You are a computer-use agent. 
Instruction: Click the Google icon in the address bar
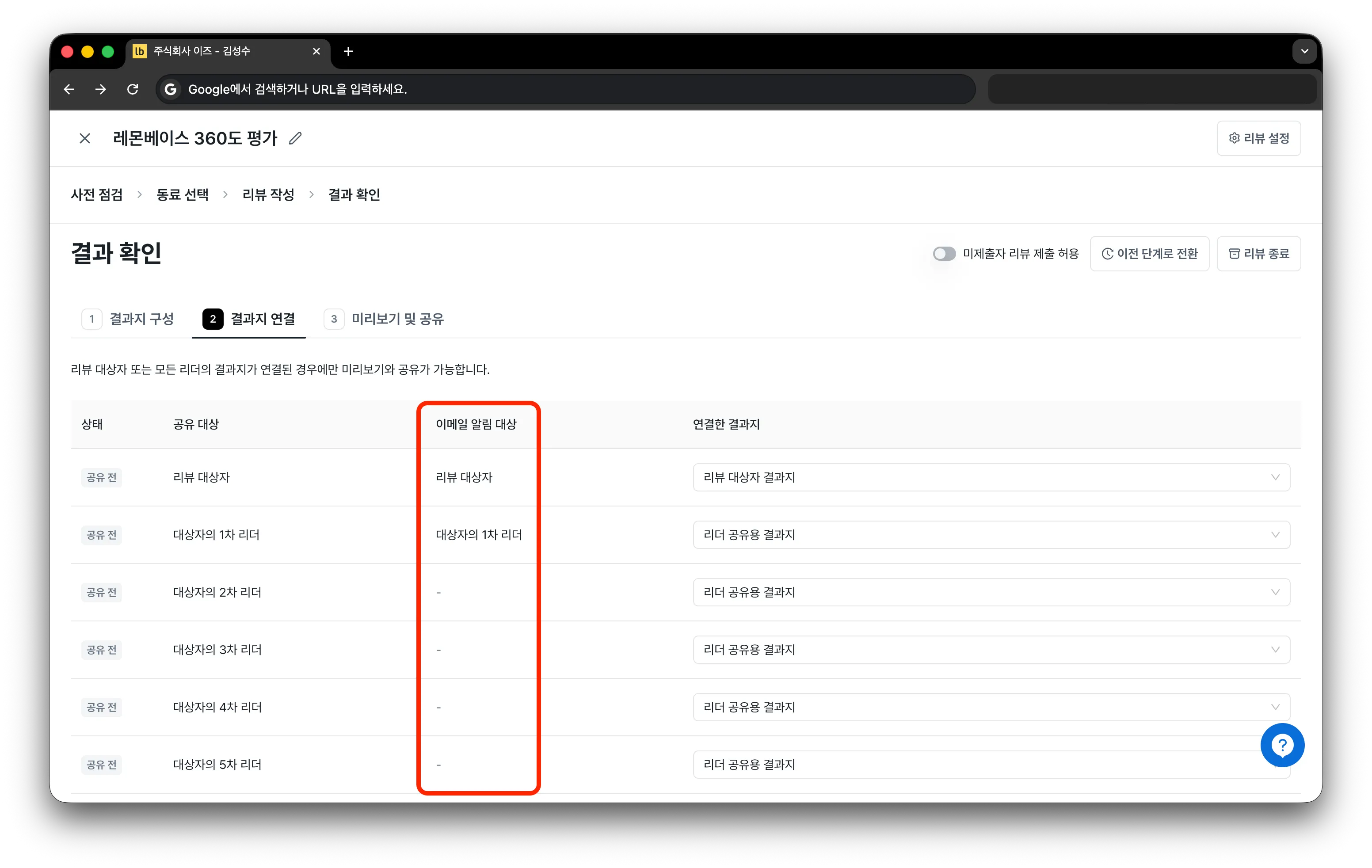click(x=170, y=89)
